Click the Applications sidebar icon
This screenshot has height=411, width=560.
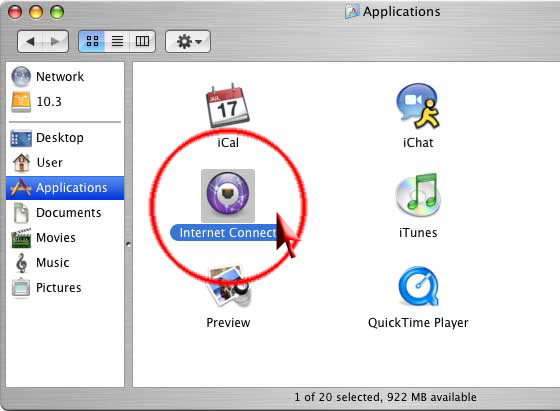point(21,187)
